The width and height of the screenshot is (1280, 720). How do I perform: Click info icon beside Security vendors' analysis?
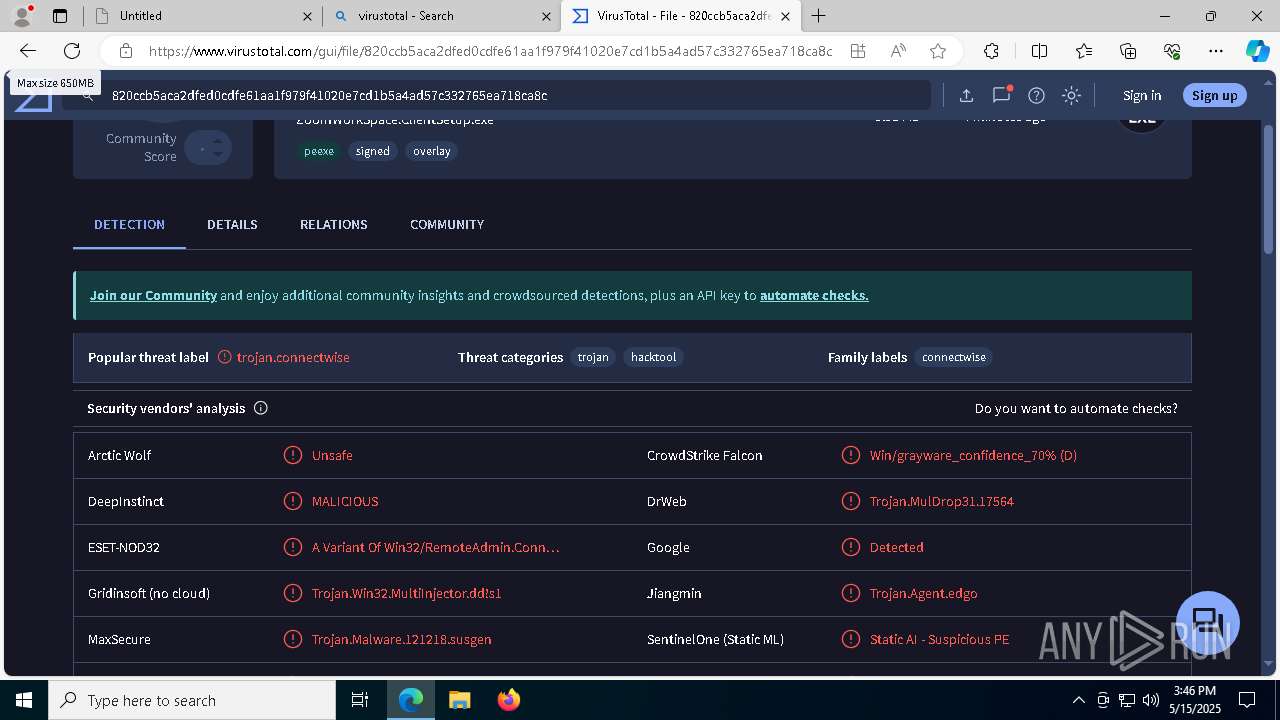pos(261,408)
